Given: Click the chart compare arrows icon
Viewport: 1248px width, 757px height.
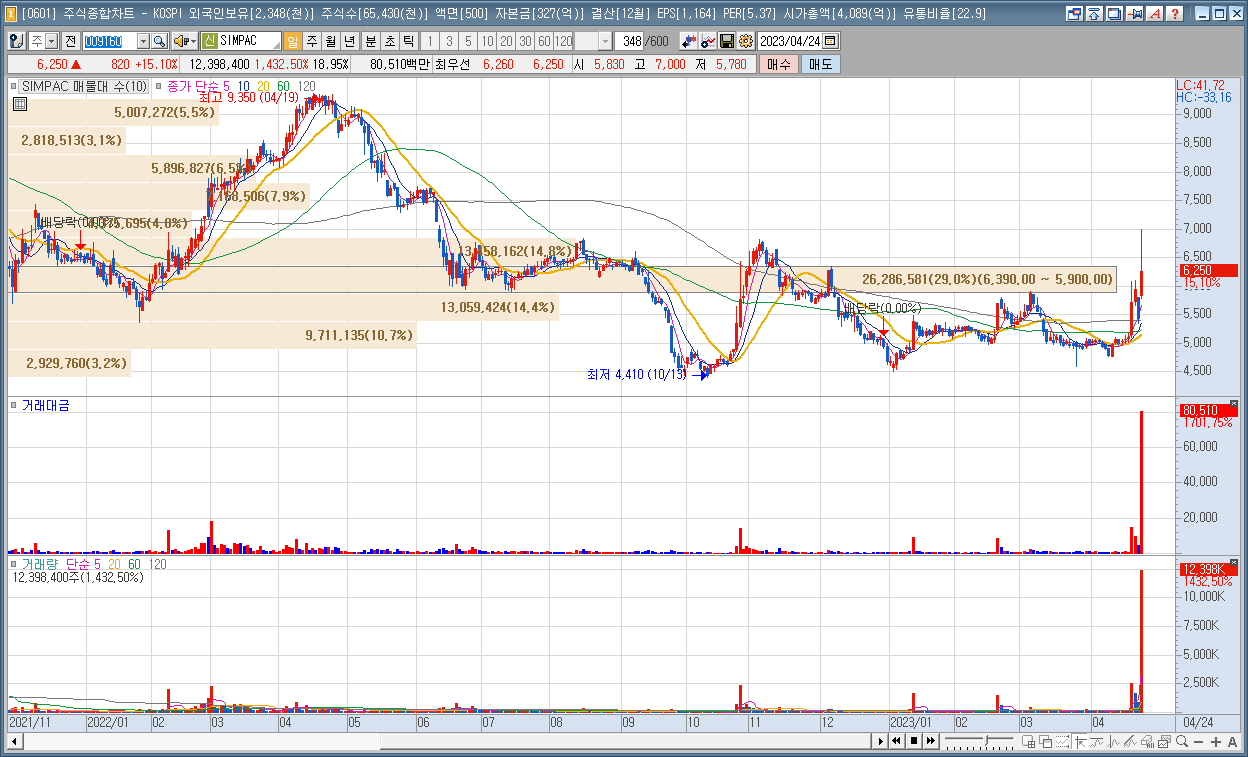Looking at the screenshot, I should 689,41.
